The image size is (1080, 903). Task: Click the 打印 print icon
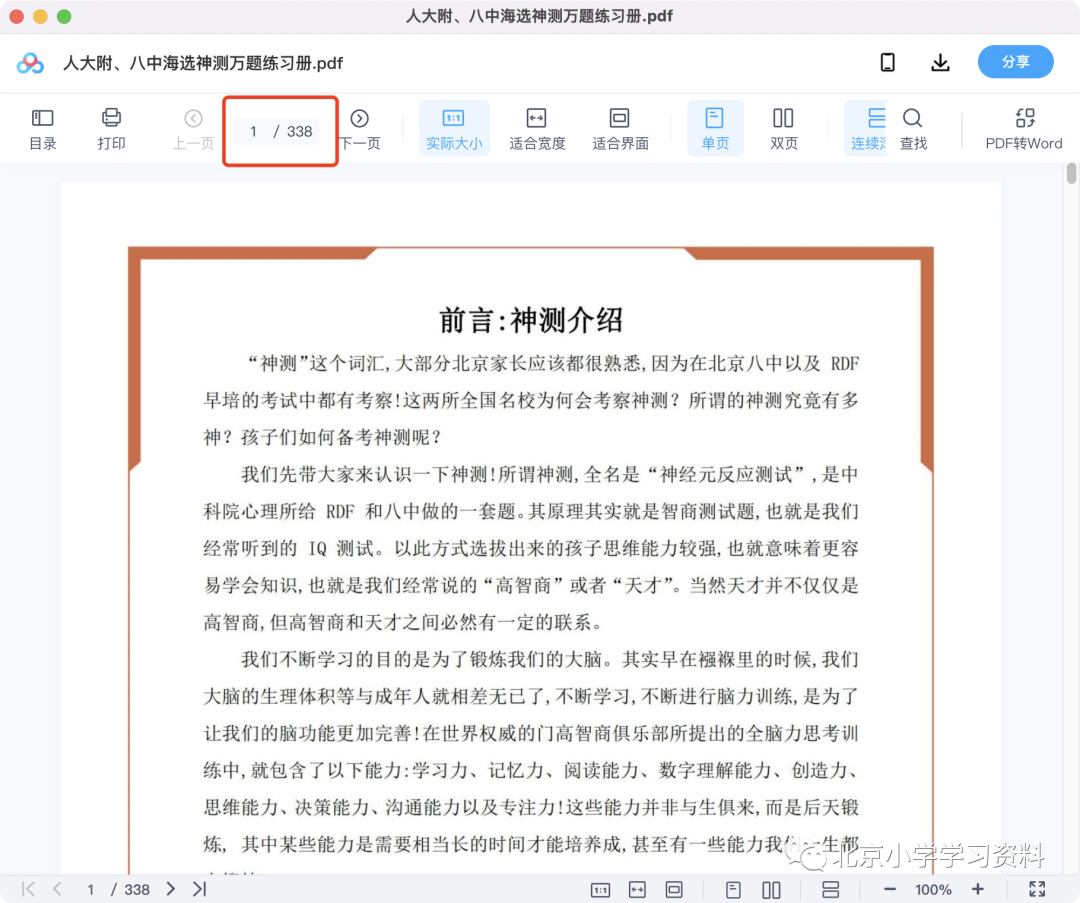click(111, 129)
